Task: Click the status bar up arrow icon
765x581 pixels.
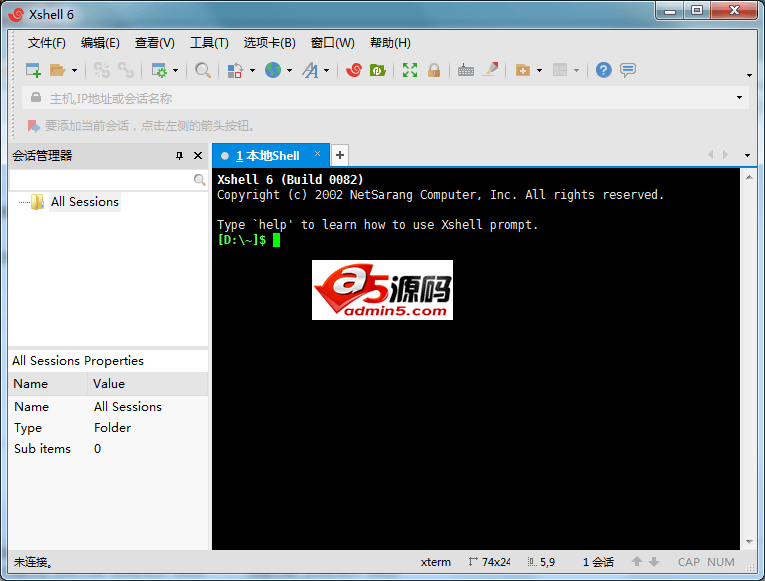Action: (637, 561)
